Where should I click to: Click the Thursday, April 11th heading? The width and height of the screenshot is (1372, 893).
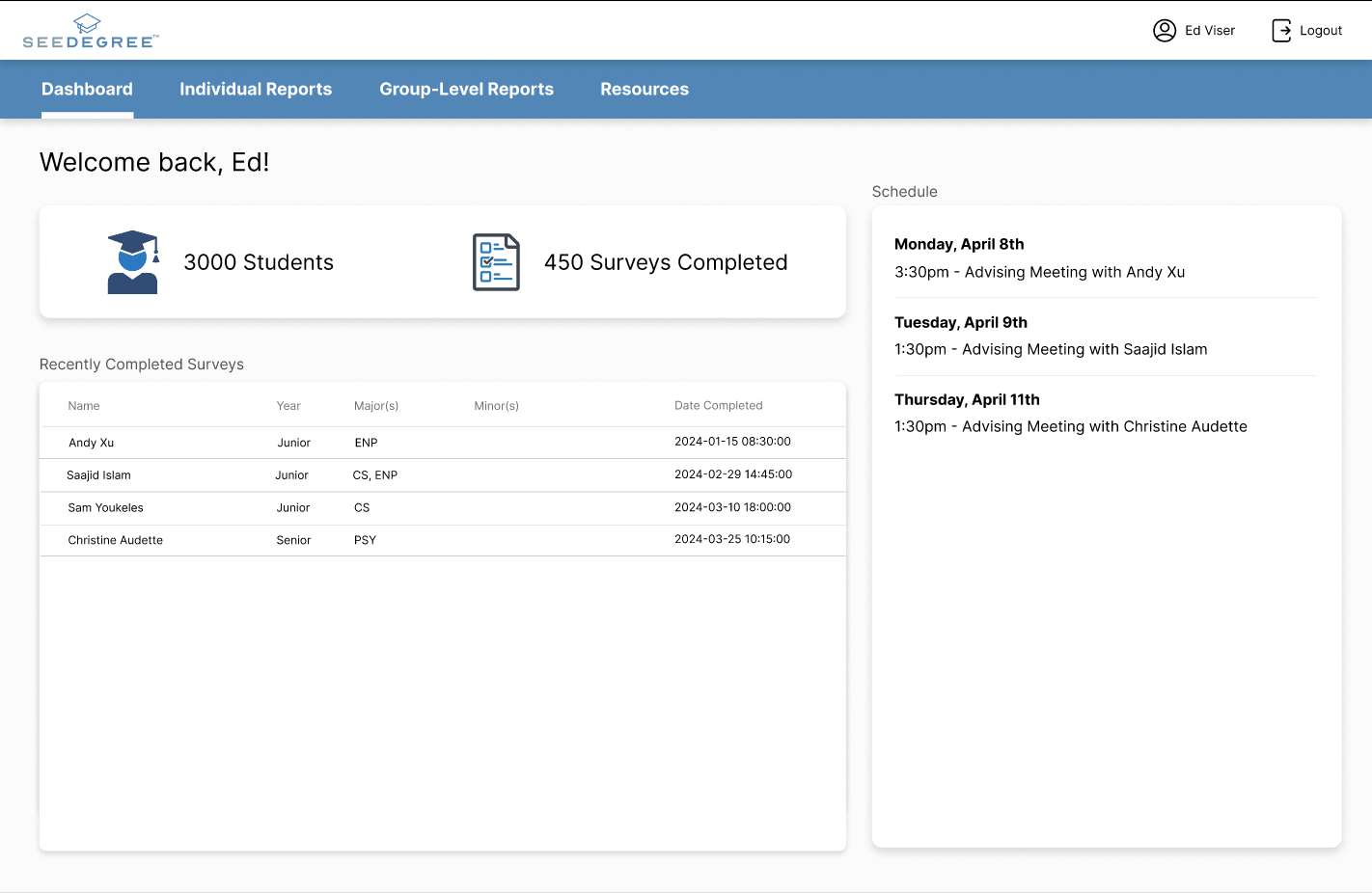click(x=967, y=399)
